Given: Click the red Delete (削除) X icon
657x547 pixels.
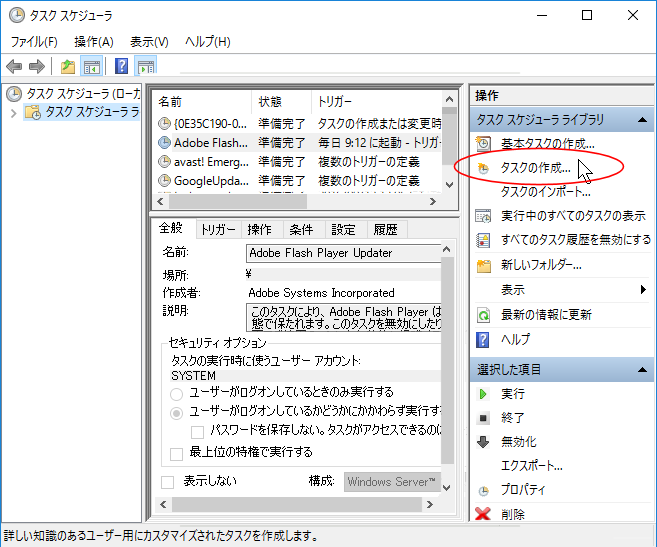Looking at the screenshot, I should [484, 514].
